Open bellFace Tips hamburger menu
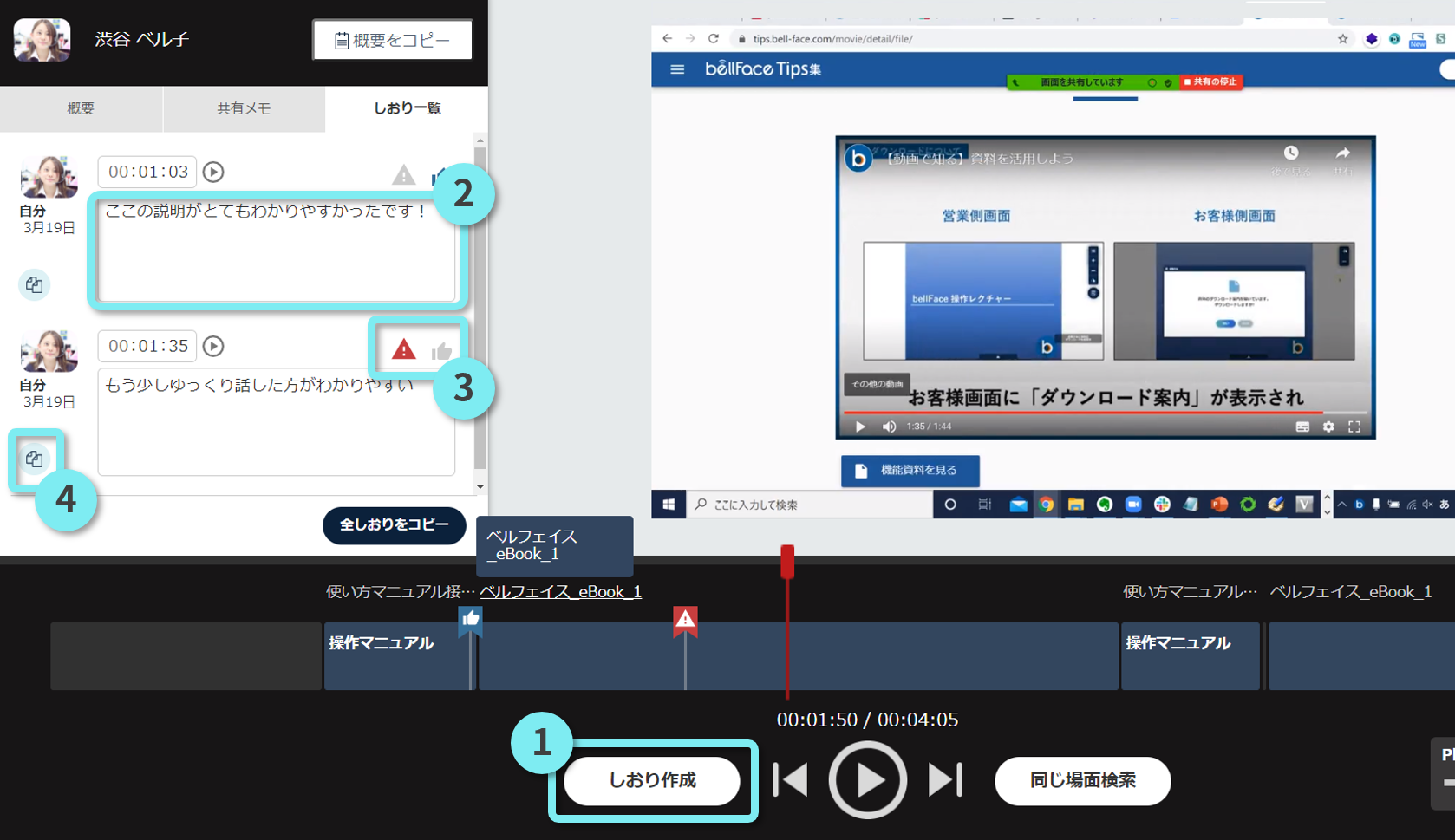 (x=677, y=69)
